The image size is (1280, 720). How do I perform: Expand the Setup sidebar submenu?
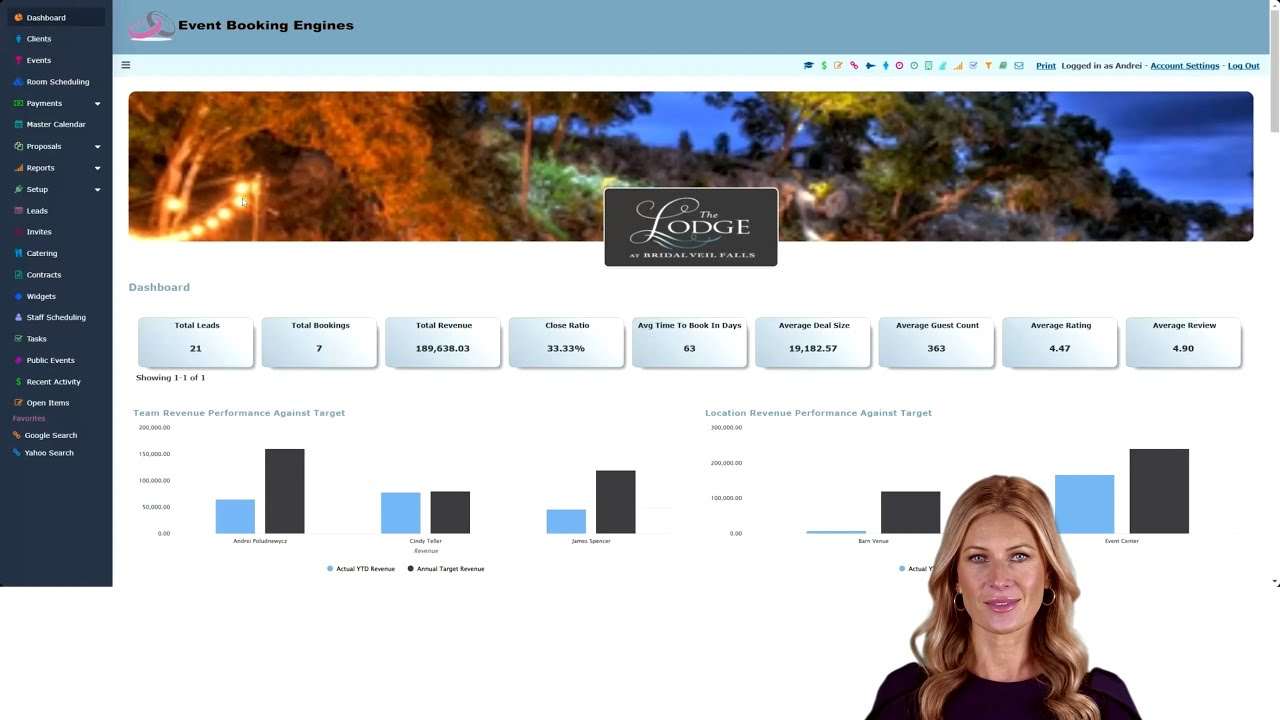pyautogui.click(x=97, y=190)
